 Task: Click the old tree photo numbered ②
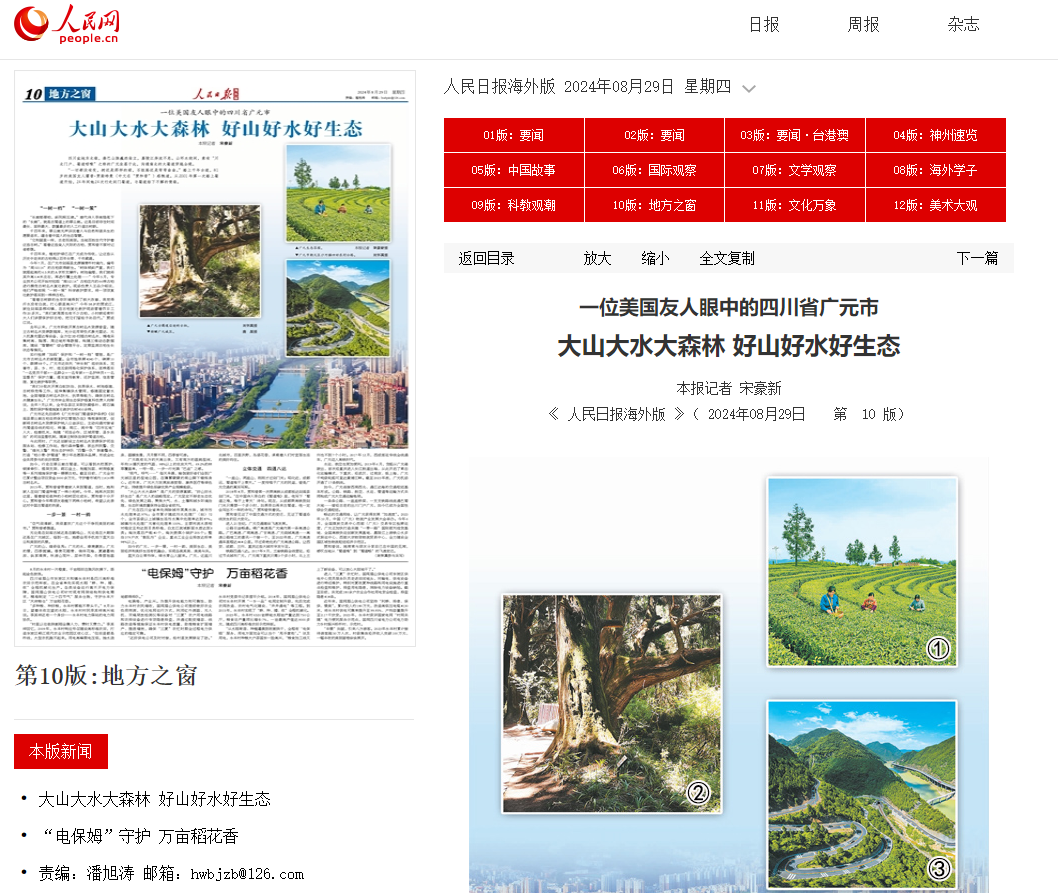612,703
